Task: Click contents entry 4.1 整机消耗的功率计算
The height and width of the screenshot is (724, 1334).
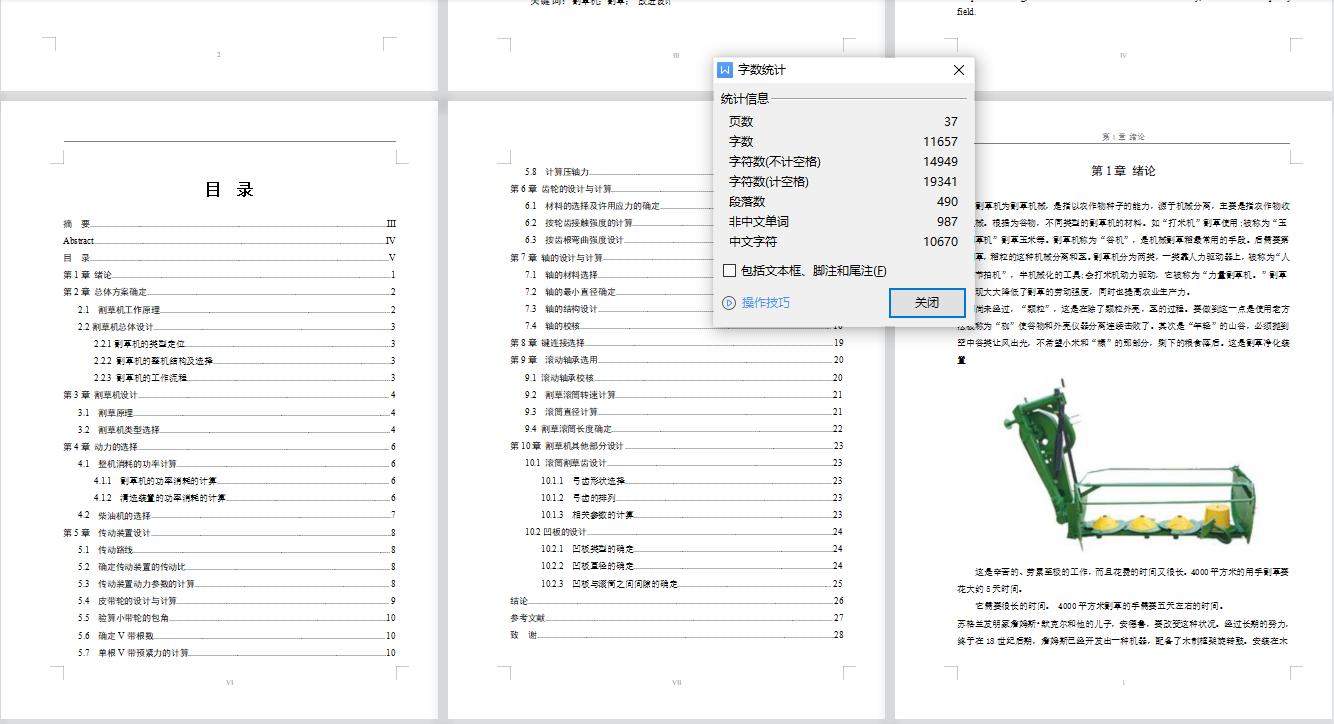Action: (237, 463)
